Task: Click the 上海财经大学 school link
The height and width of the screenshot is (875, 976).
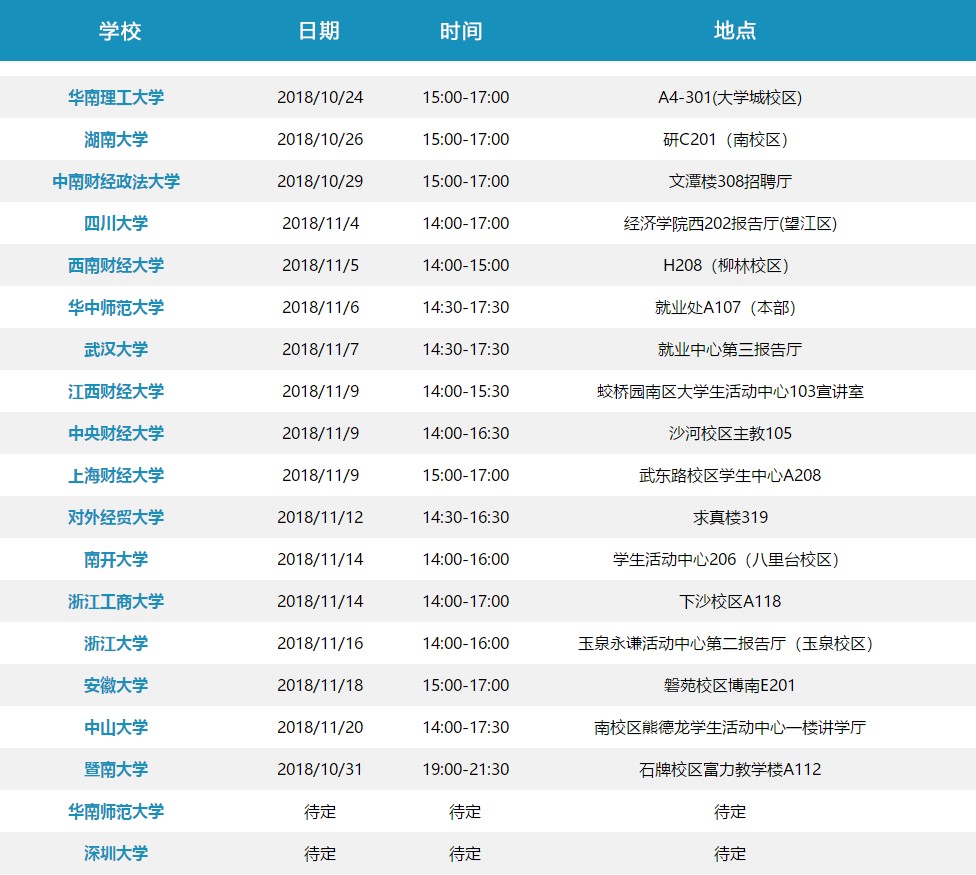Action: (x=116, y=475)
